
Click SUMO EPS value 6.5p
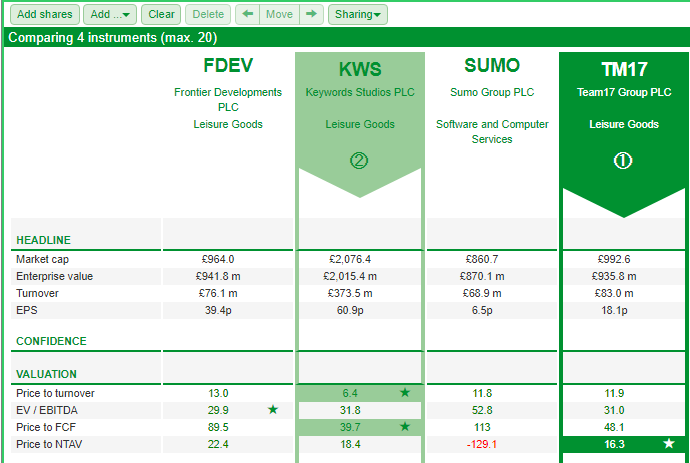click(x=482, y=310)
